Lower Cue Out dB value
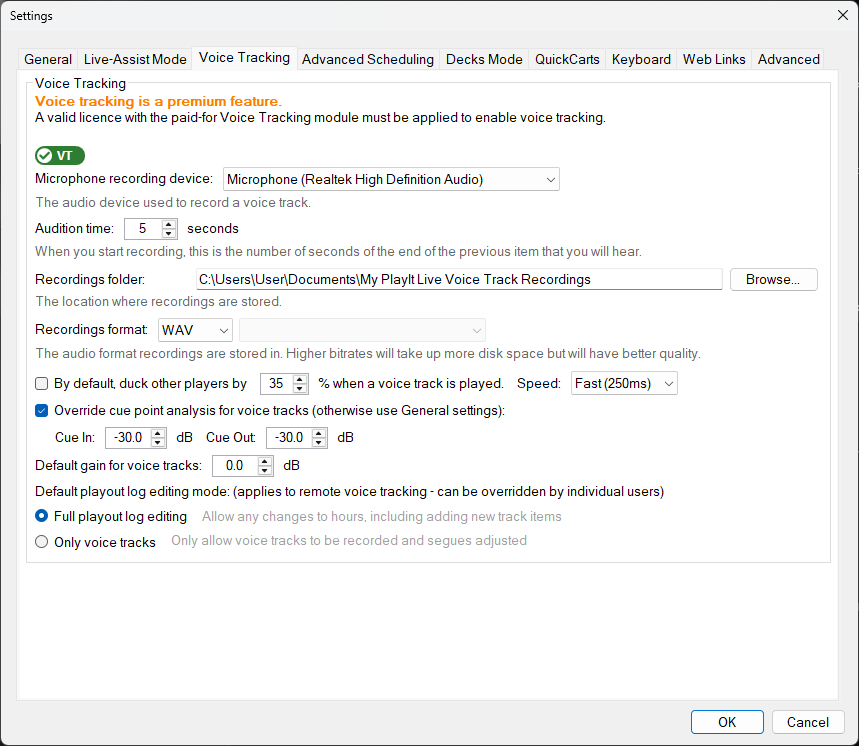Screen dimensions: 859x746 (x=319, y=443)
